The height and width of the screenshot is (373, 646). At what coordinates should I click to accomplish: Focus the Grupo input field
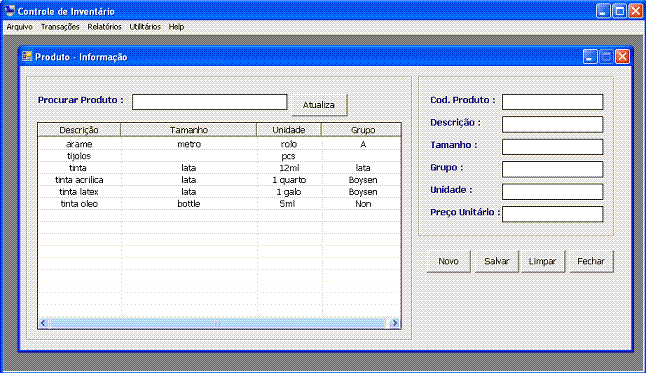(x=552, y=169)
